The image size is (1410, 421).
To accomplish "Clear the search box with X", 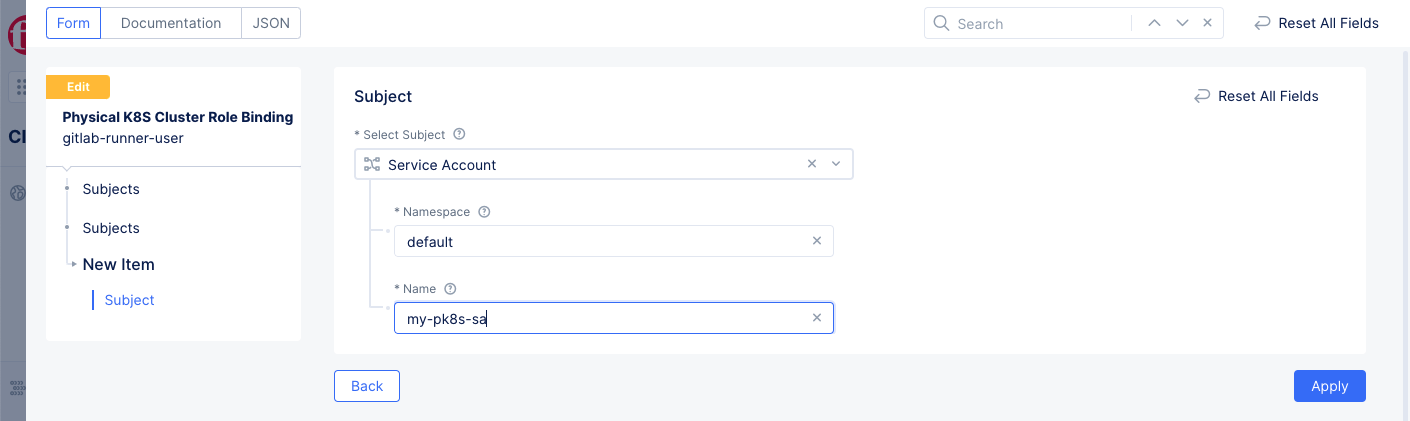I will tap(1208, 23).
